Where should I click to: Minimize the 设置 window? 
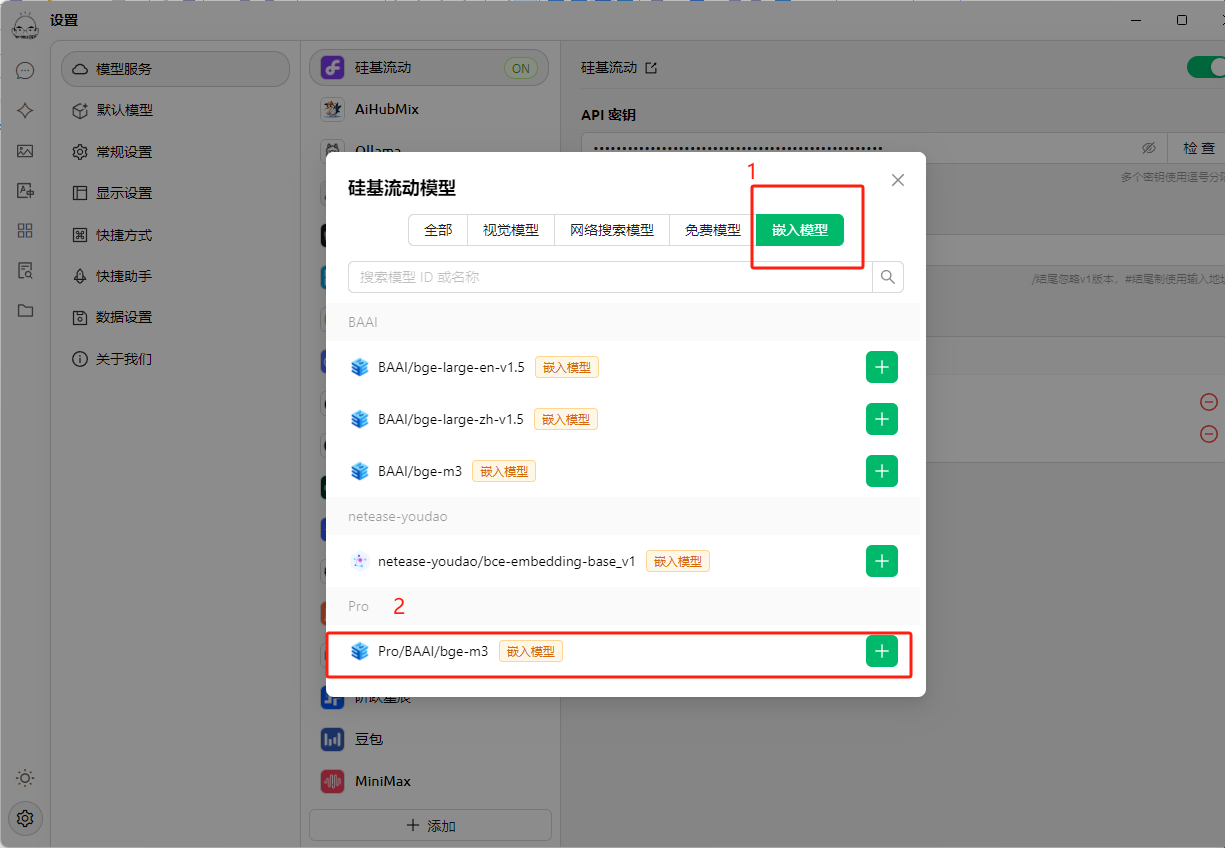point(1138,20)
